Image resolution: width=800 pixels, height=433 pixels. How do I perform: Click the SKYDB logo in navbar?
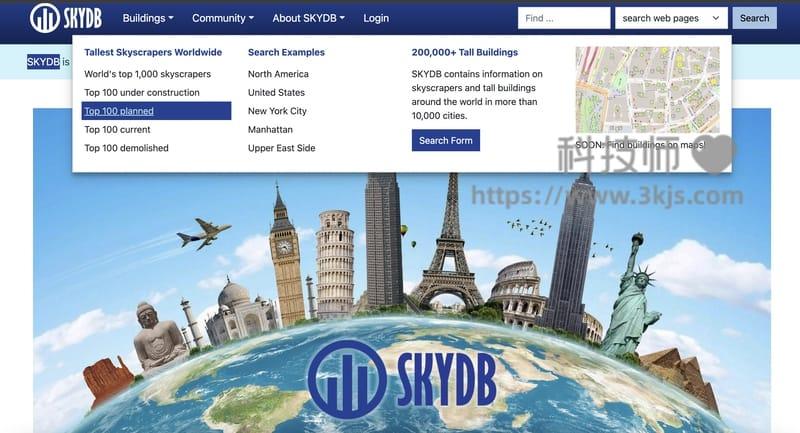(x=66, y=18)
